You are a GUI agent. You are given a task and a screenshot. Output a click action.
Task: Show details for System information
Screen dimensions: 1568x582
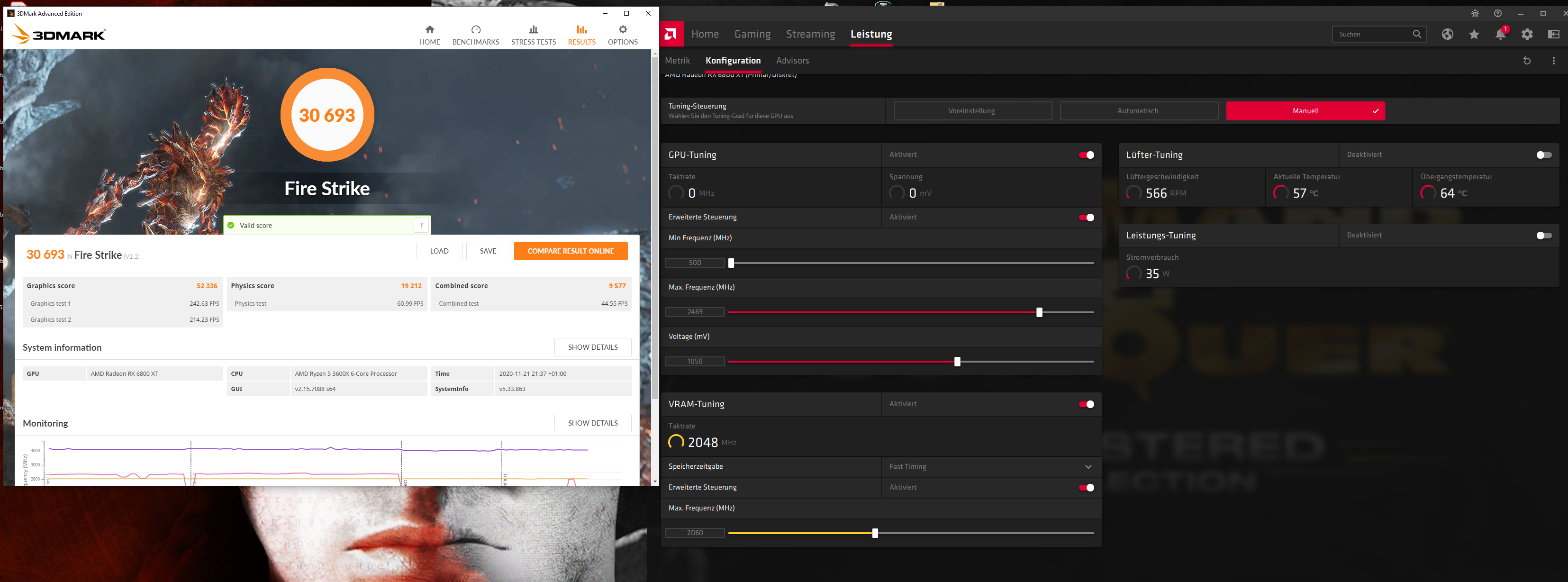[x=592, y=347]
